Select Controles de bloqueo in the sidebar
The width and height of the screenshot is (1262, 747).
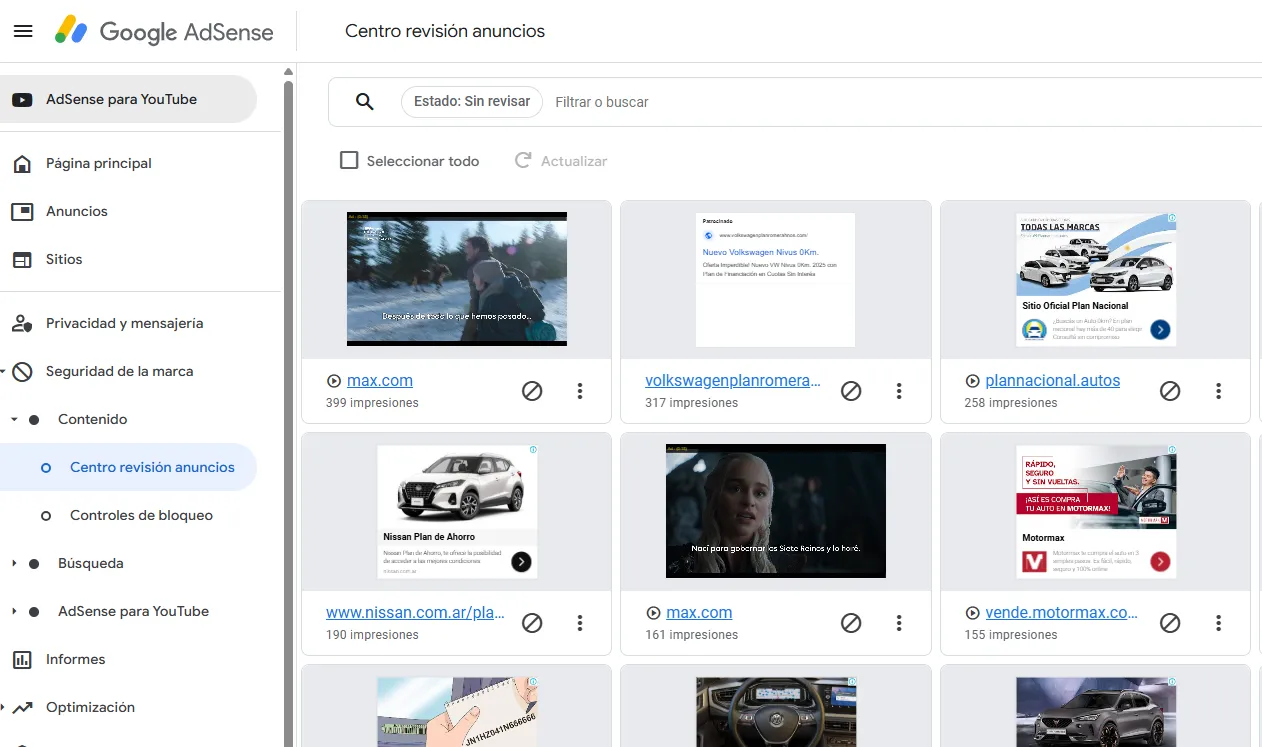(x=140, y=515)
